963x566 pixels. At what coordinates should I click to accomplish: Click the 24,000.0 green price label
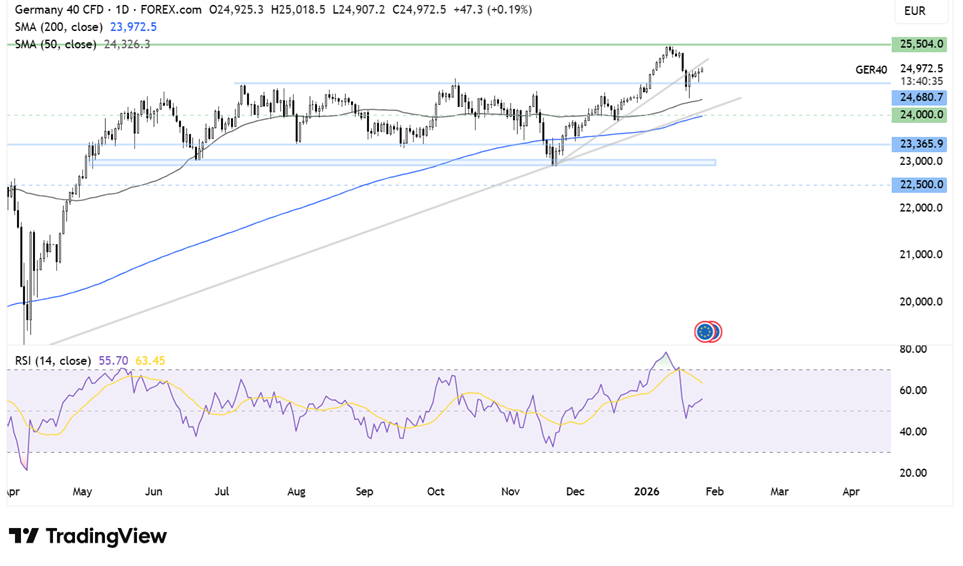921,115
